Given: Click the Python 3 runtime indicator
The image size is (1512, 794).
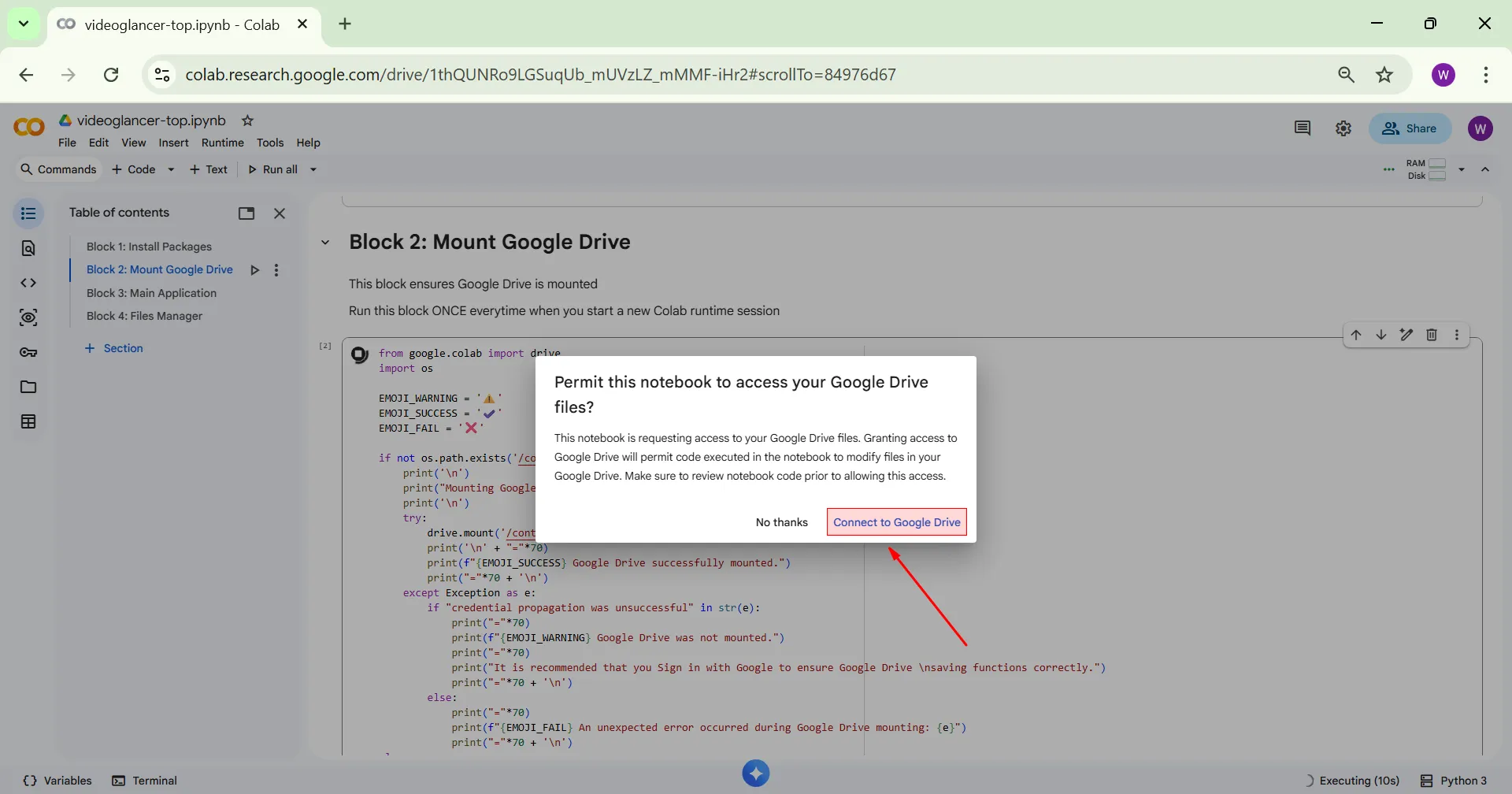Looking at the screenshot, I should click(1454, 781).
